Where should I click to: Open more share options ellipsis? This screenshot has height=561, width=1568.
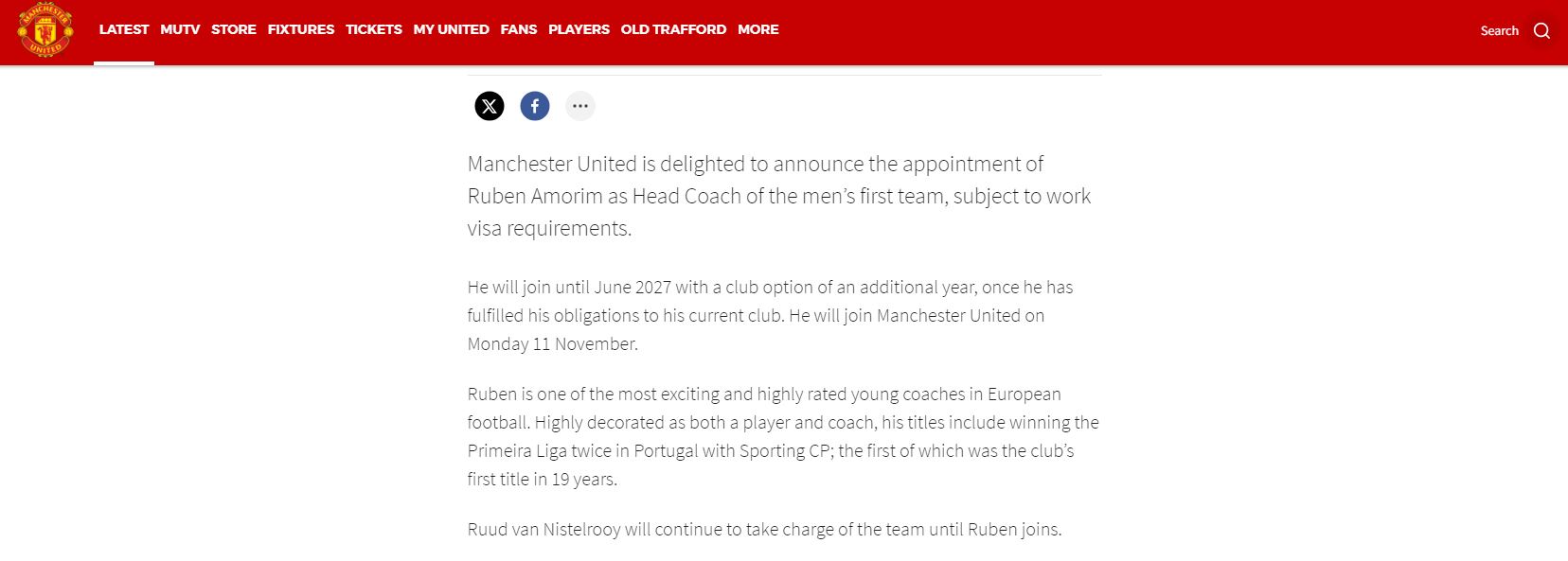[x=580, y=106]
